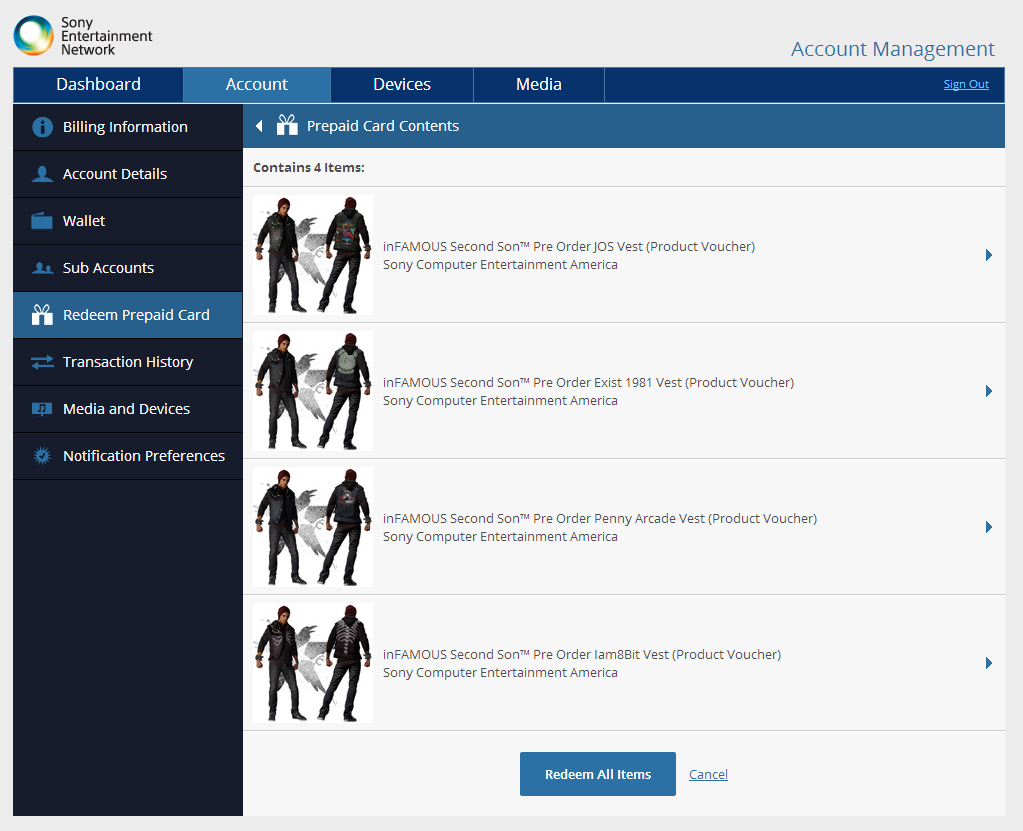The height and width of the screenshot is (831, 1023).
Task: Click the 'Contains 4 Items:' label
Action: tap(309, 168)
